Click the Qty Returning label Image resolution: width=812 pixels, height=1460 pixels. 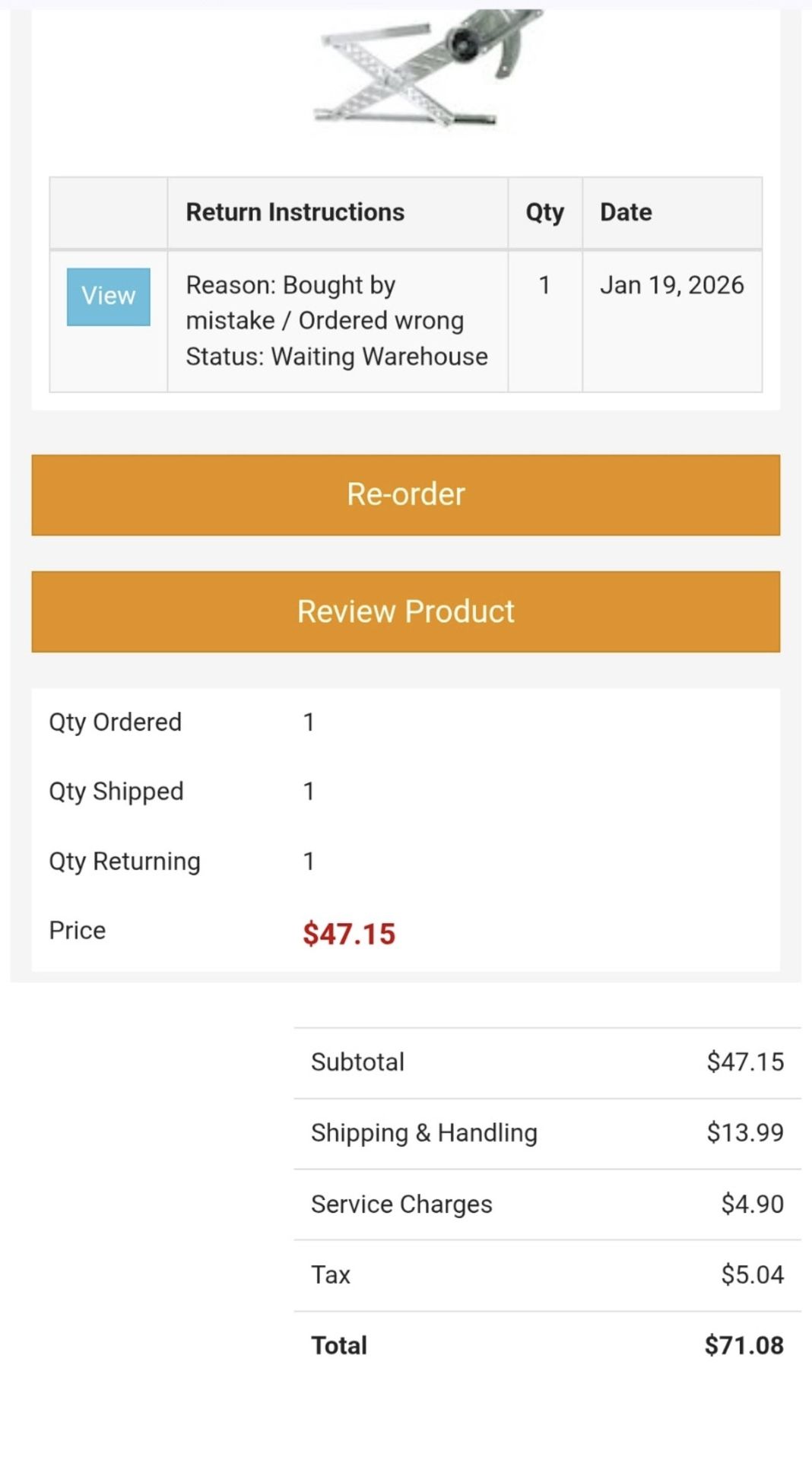click(x=124, y=862)
